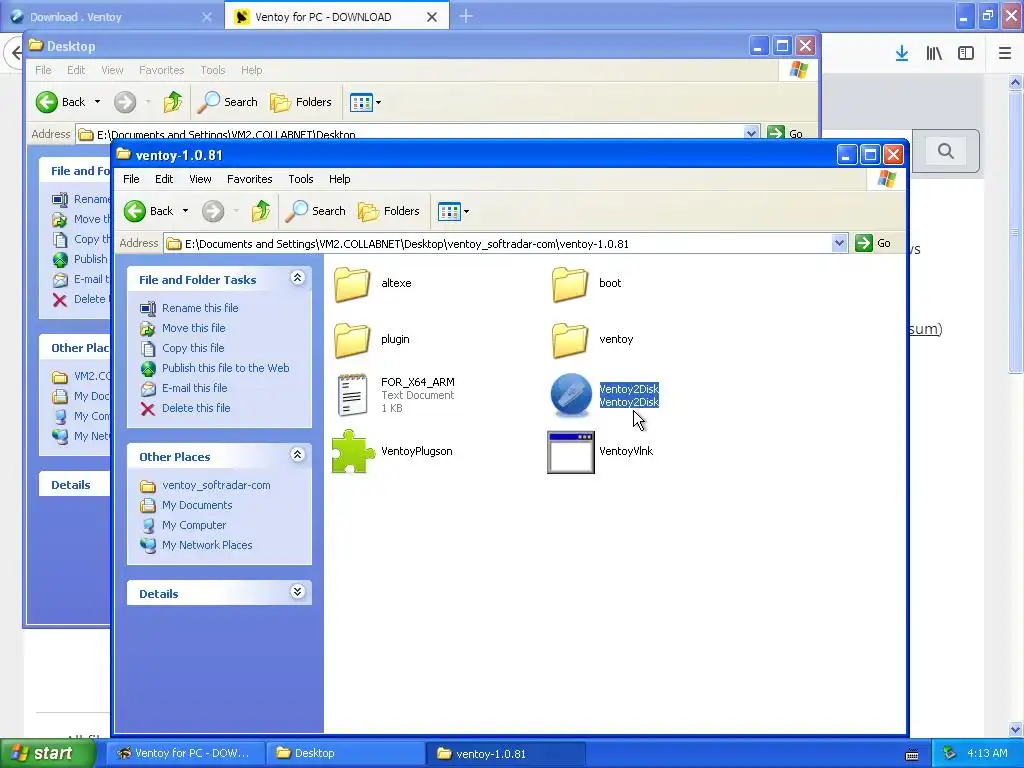Viewport: 1024px width, 768px height.
Task: Select the FOR_X64_ARM text document
Action: (353, 395)
